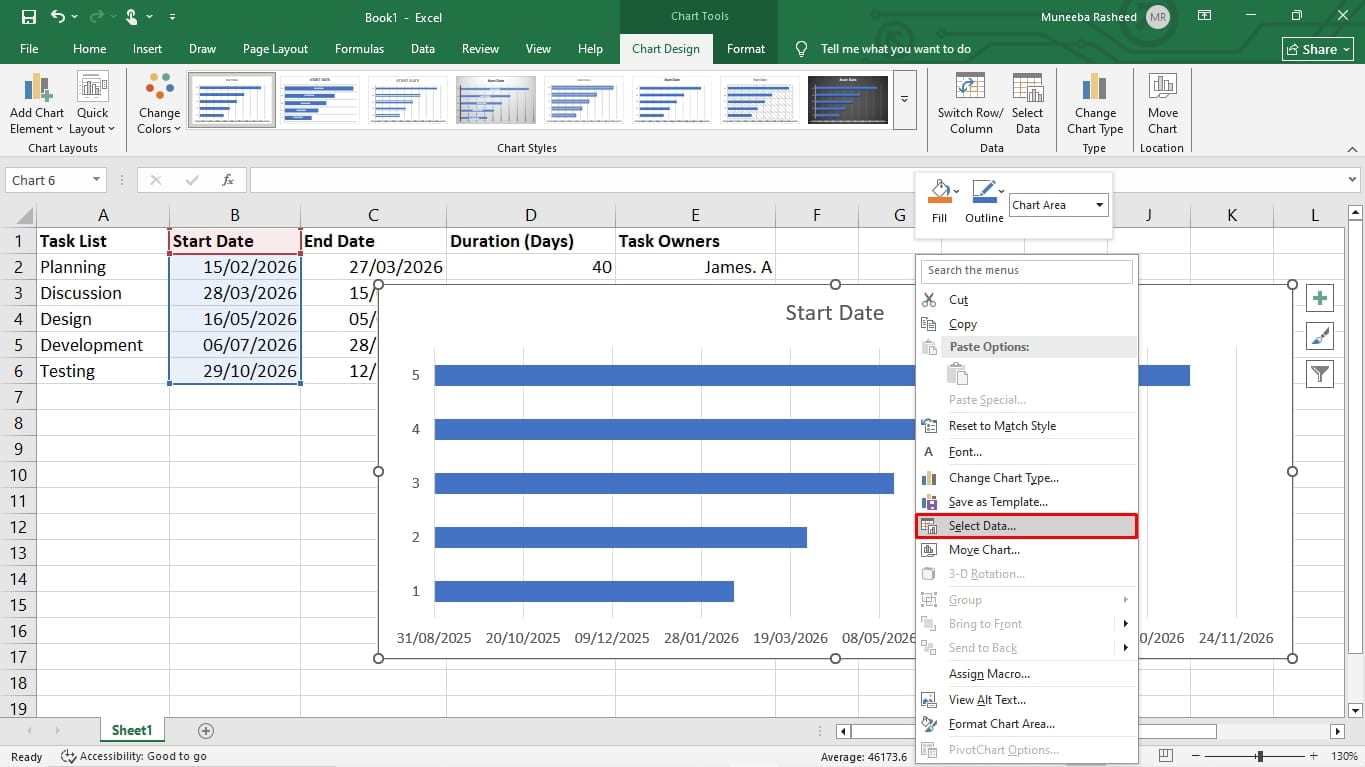Select cell with James. A
Image resolution: width=1365 pixels, height=767 pixels.
tap(695, 267)
